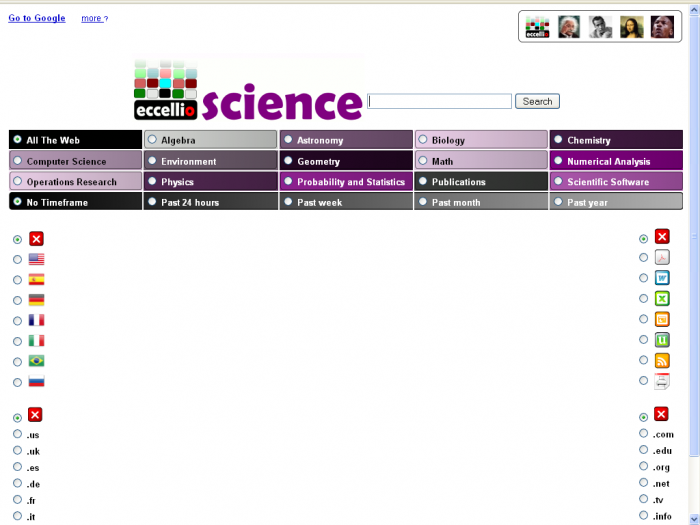Select the .org domain radio button
Viewport: 700px width, 525px height.
(643, 466)
